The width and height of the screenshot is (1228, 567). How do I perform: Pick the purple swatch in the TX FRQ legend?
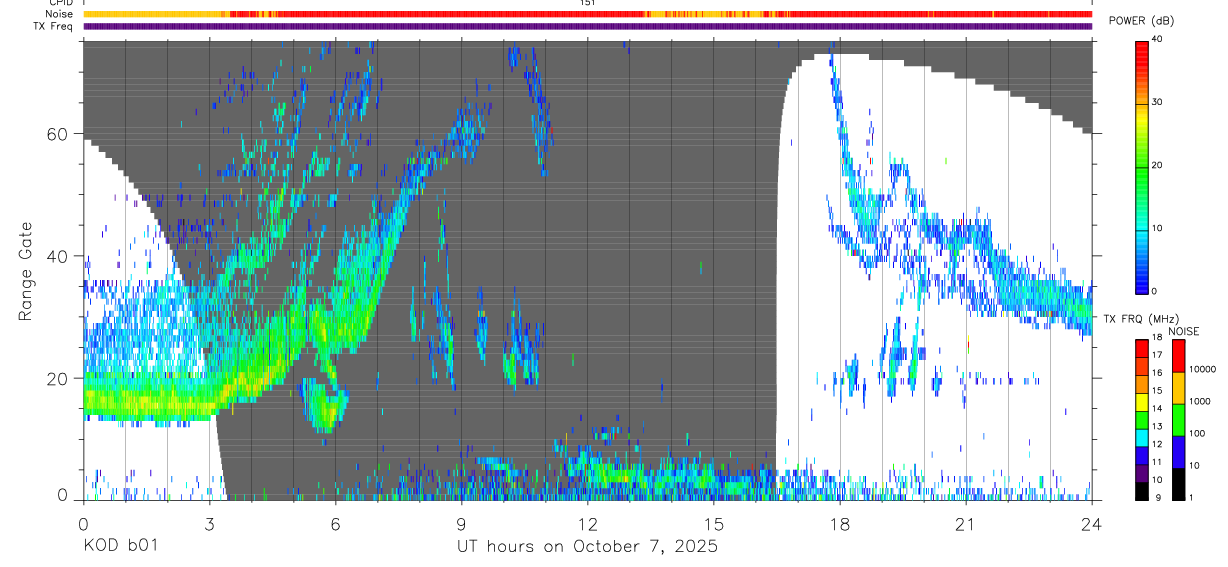(x=1142, y=474)
